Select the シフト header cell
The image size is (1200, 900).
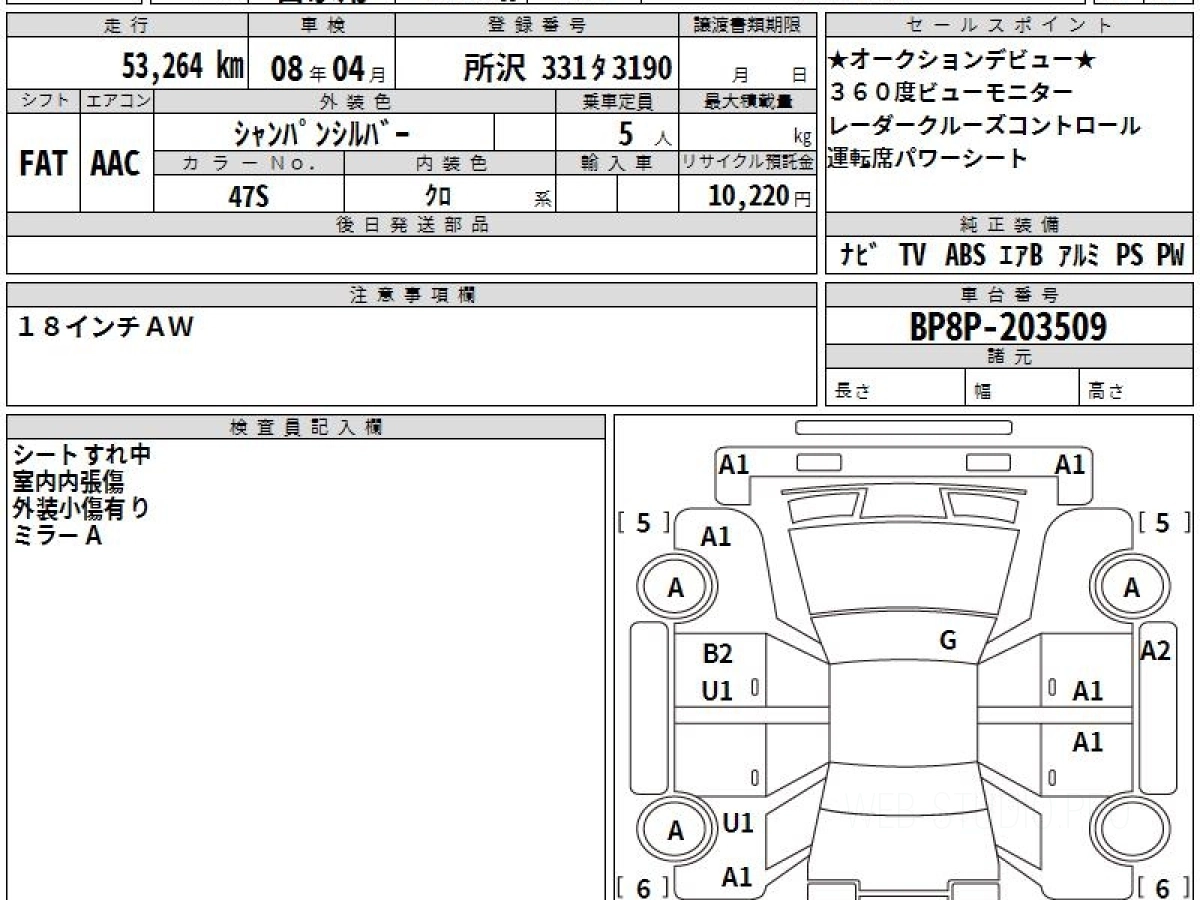(x=43, y=101)
